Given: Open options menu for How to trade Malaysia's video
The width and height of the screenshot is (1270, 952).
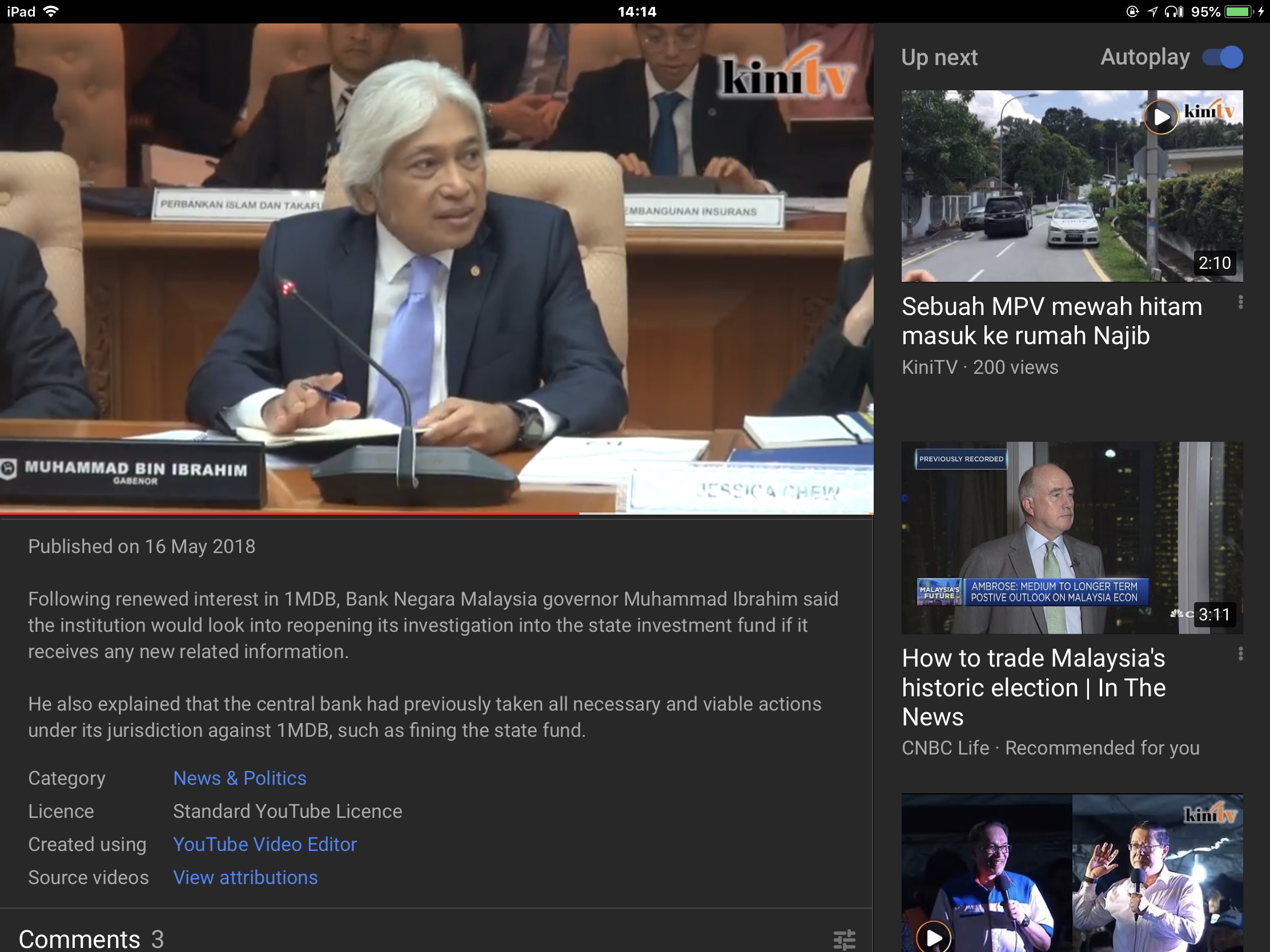Looking at the screenshot, I should click(1240, 654).
